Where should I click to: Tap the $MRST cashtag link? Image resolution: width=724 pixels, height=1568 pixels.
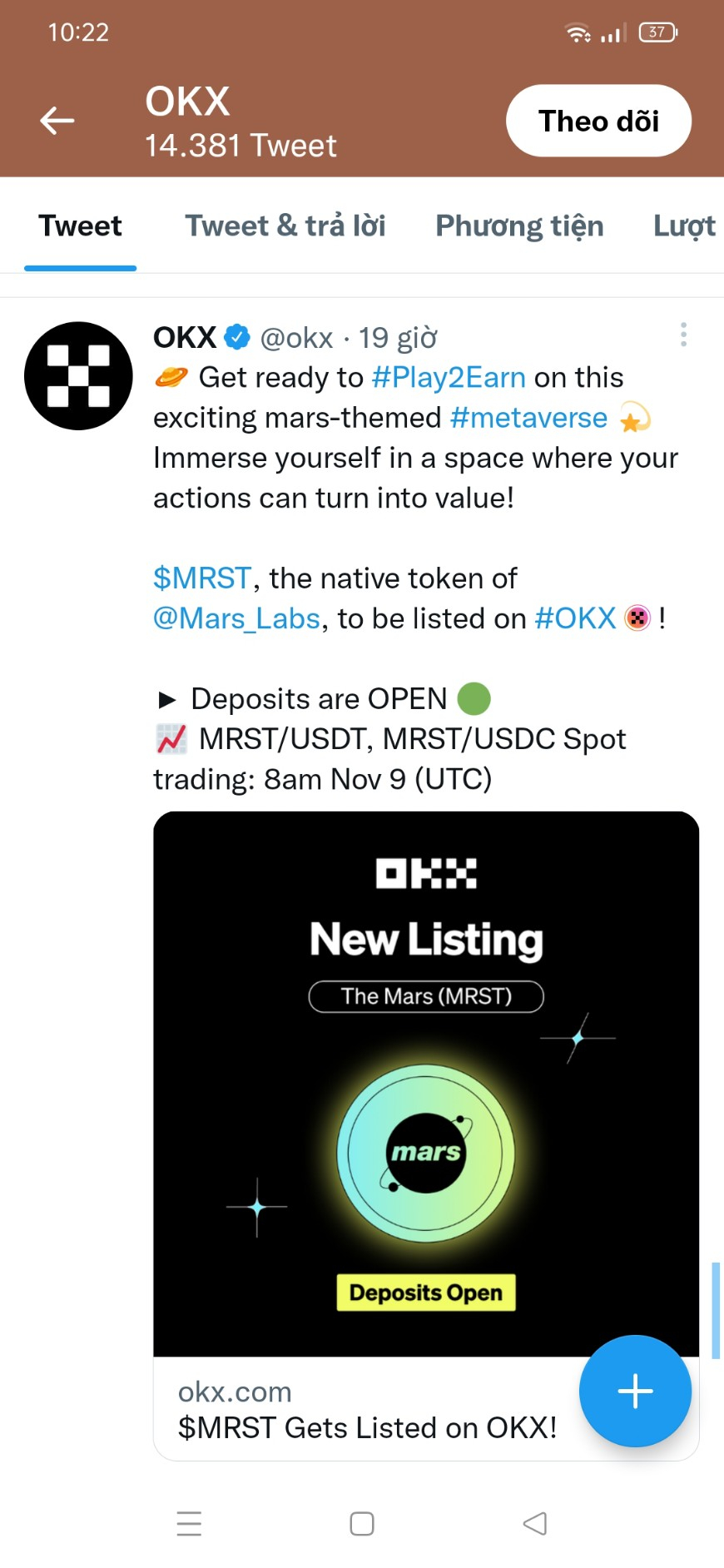202,578
